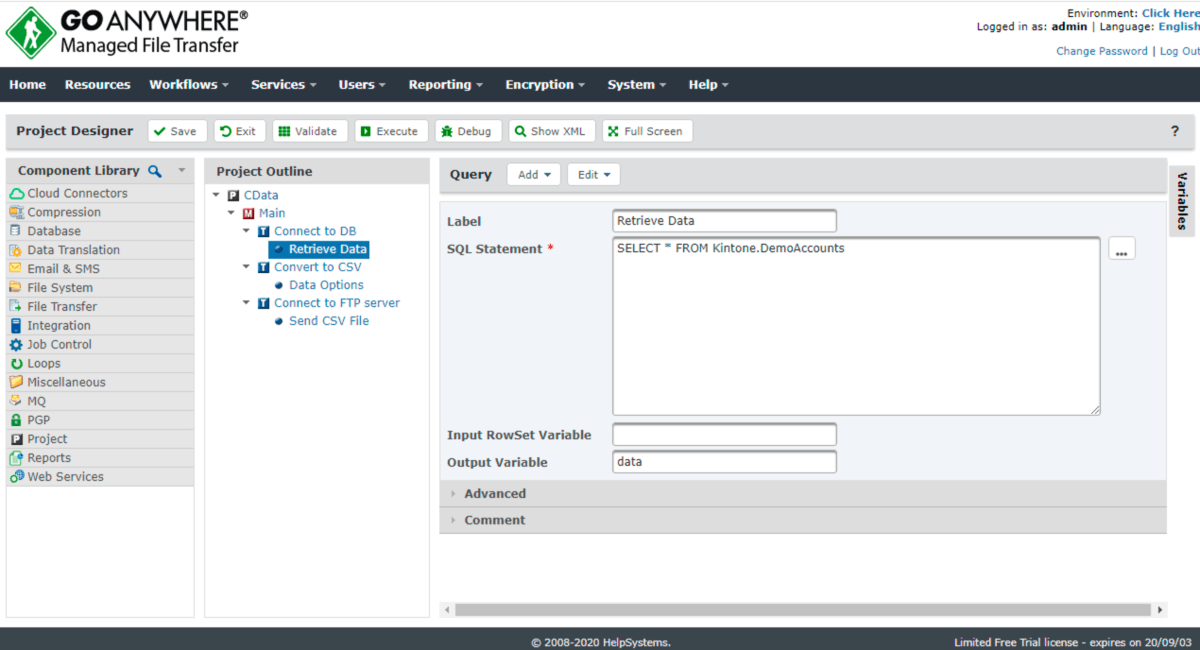Open the Edit dropdown in Query panel

click(x=594, y=174)
